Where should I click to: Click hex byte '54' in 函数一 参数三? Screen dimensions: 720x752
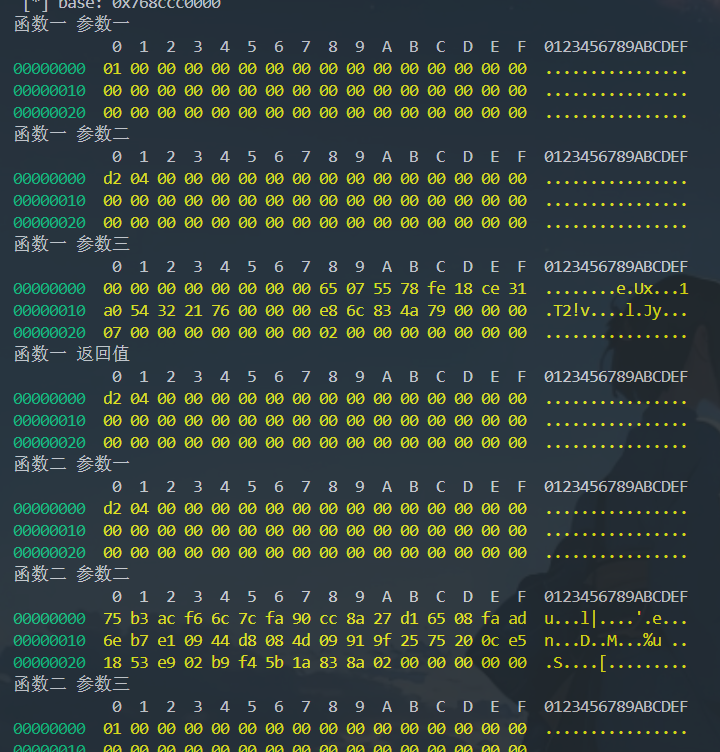click(x=140, y=311)
